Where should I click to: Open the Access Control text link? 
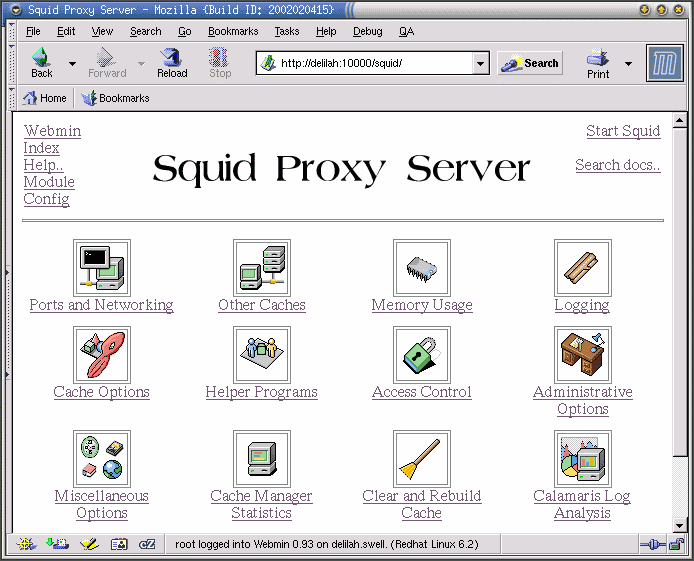pos(422,392)
